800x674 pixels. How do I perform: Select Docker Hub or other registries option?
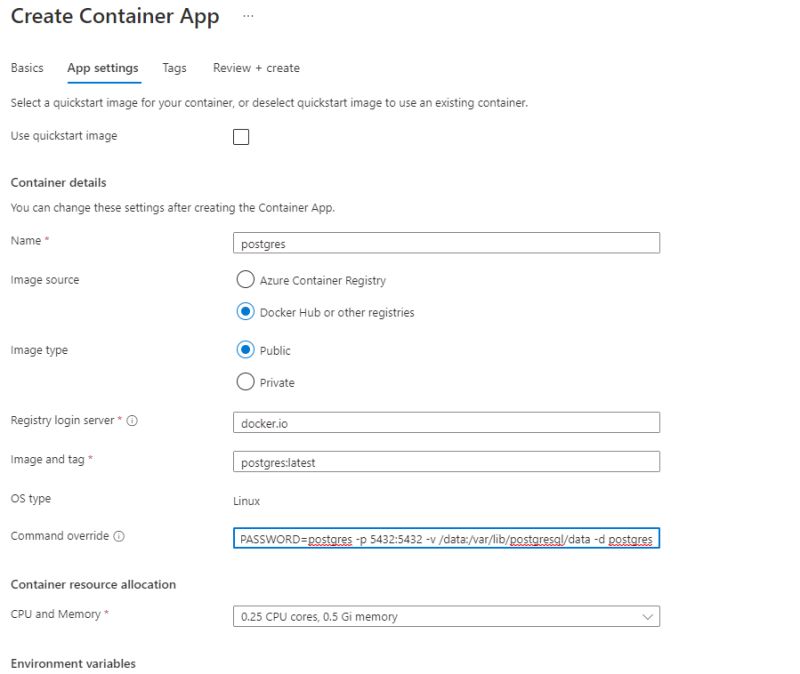(245, 311)
